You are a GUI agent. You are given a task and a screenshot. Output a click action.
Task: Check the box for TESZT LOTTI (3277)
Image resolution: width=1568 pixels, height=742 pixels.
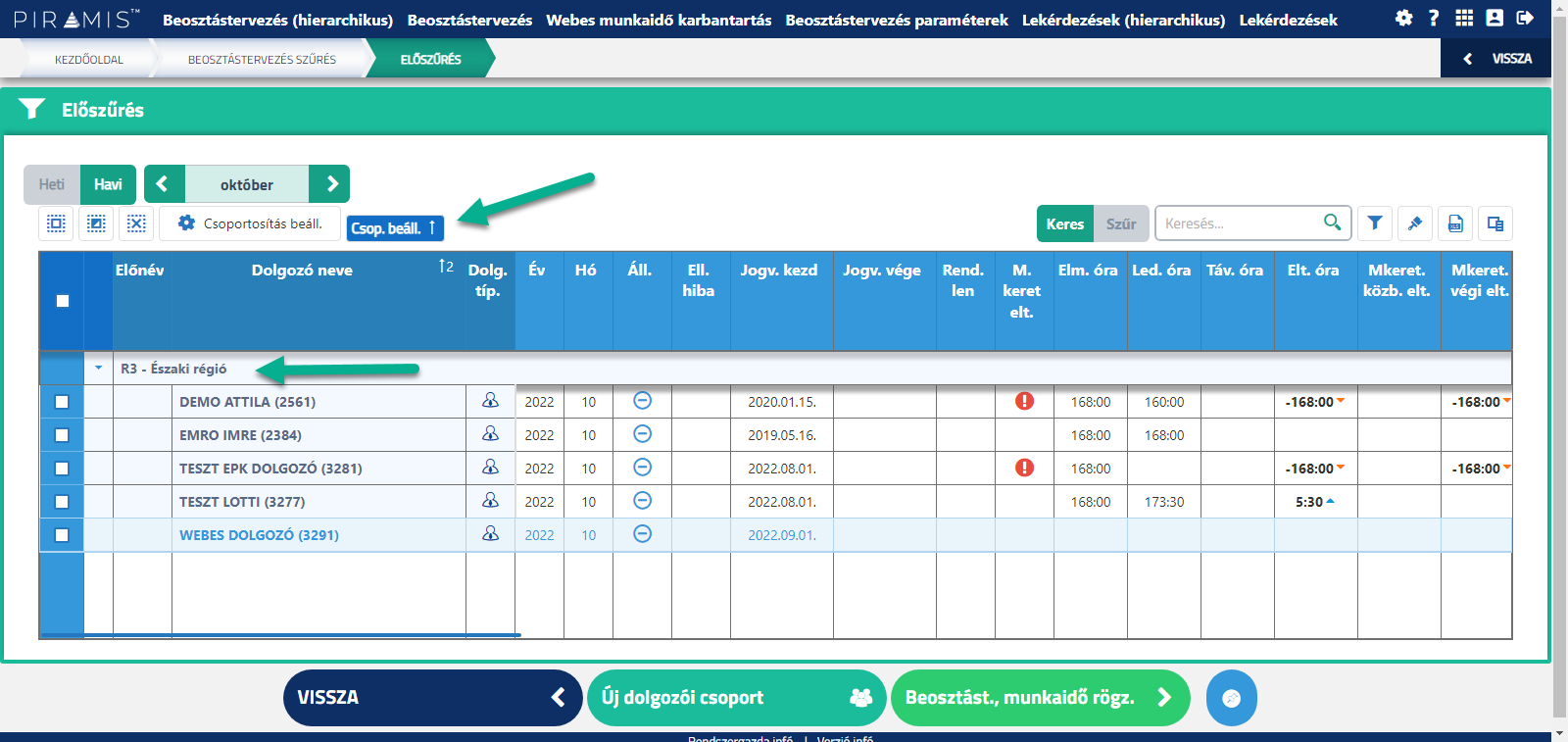(62, 502)
